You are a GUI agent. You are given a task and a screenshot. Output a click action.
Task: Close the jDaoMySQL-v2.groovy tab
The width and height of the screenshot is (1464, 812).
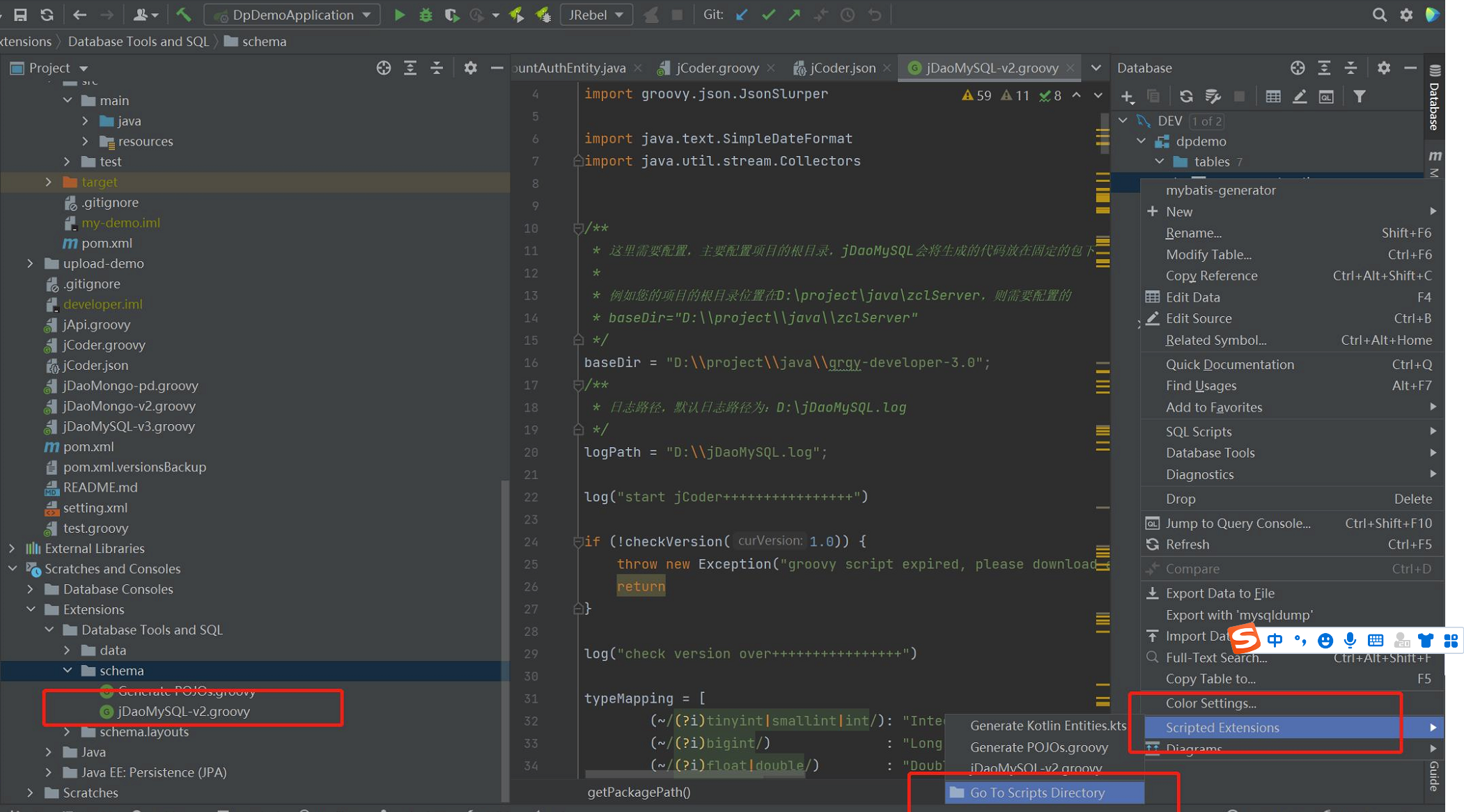(1070, 68)
